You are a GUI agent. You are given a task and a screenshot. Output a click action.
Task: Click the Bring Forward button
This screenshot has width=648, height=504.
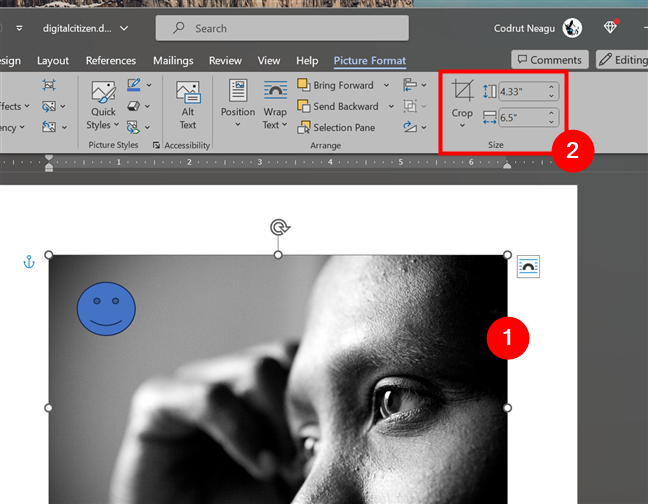tap(335, 85)
